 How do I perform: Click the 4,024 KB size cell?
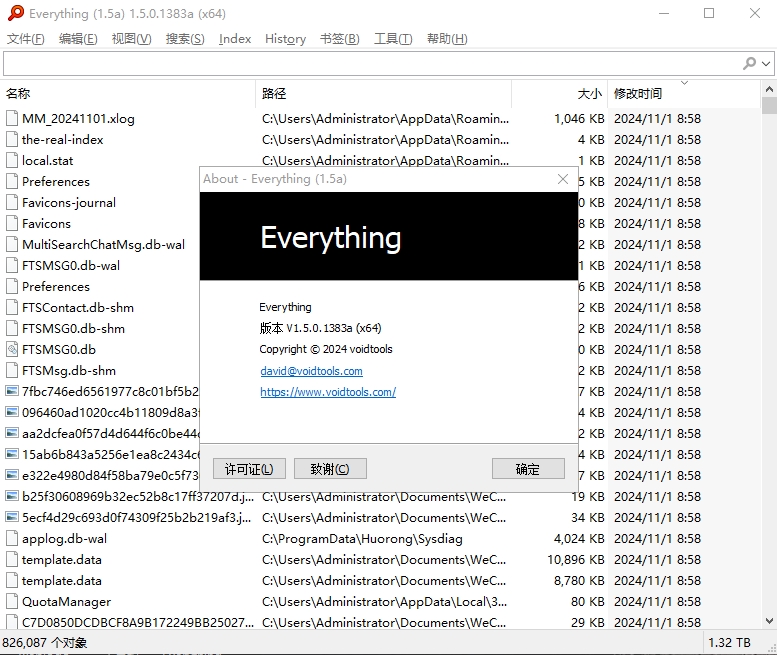pos(579,539)
